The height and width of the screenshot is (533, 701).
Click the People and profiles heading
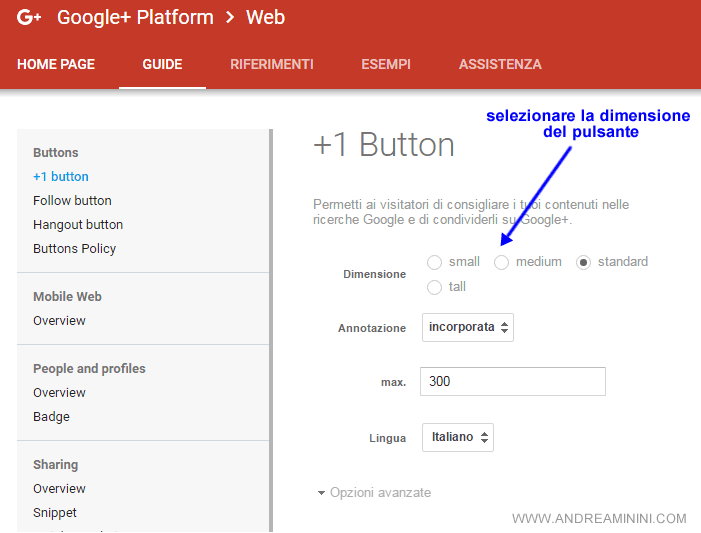point(89,369)
